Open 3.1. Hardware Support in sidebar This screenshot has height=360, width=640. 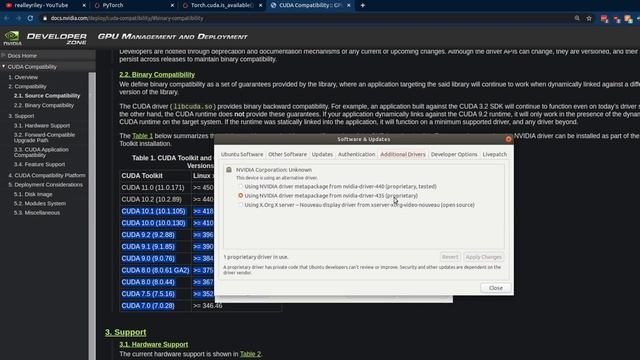[42, 126]
